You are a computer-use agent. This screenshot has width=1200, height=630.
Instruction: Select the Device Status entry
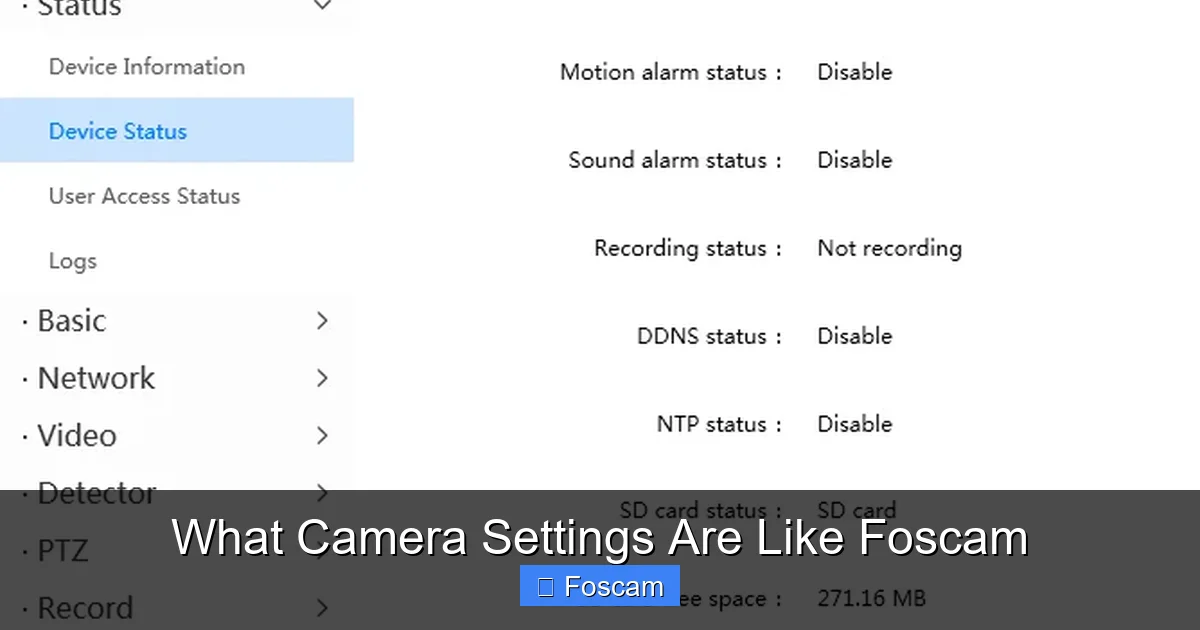click(x=118, y=130)
